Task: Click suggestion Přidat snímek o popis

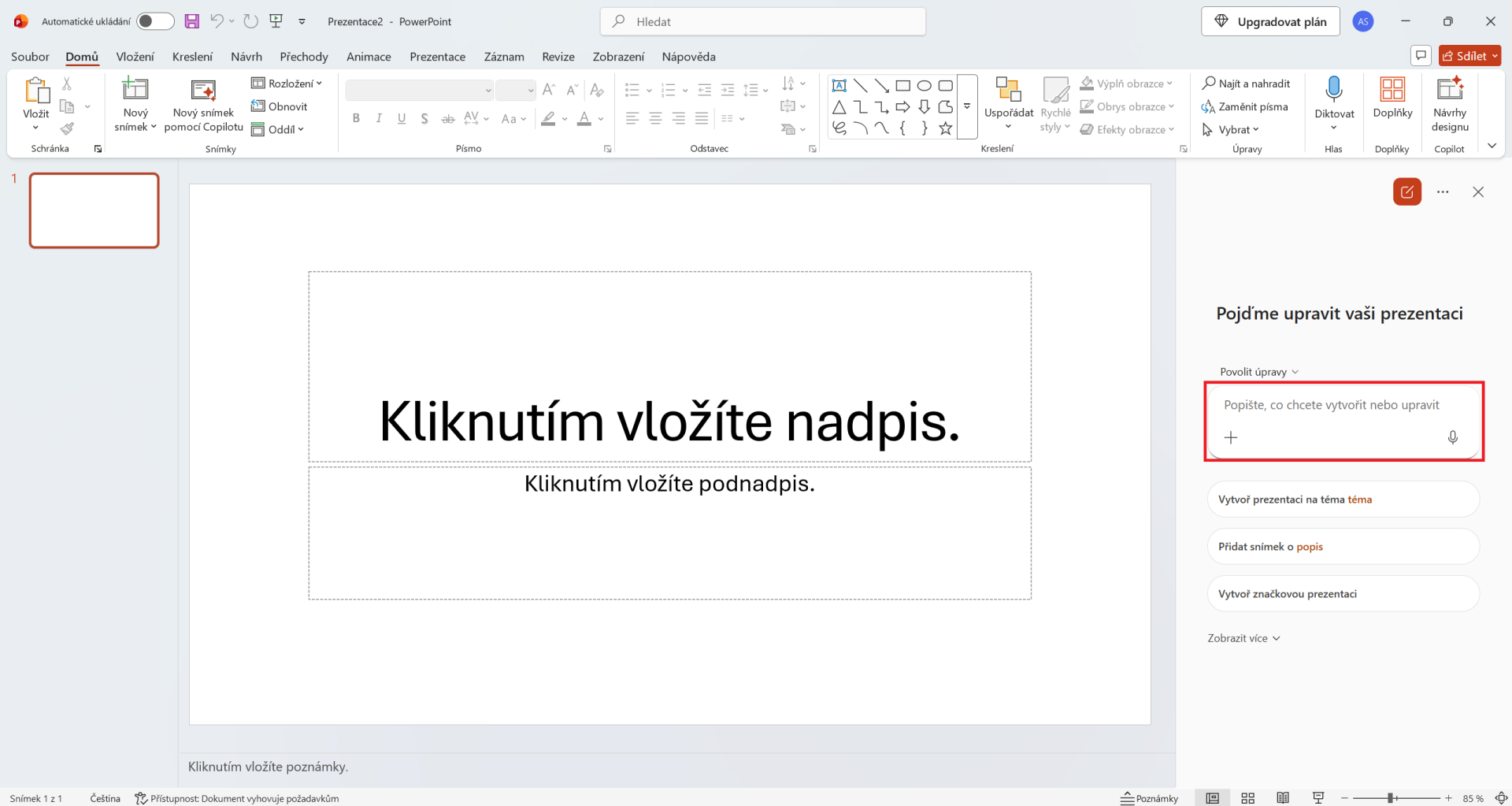Action: 1343,547
